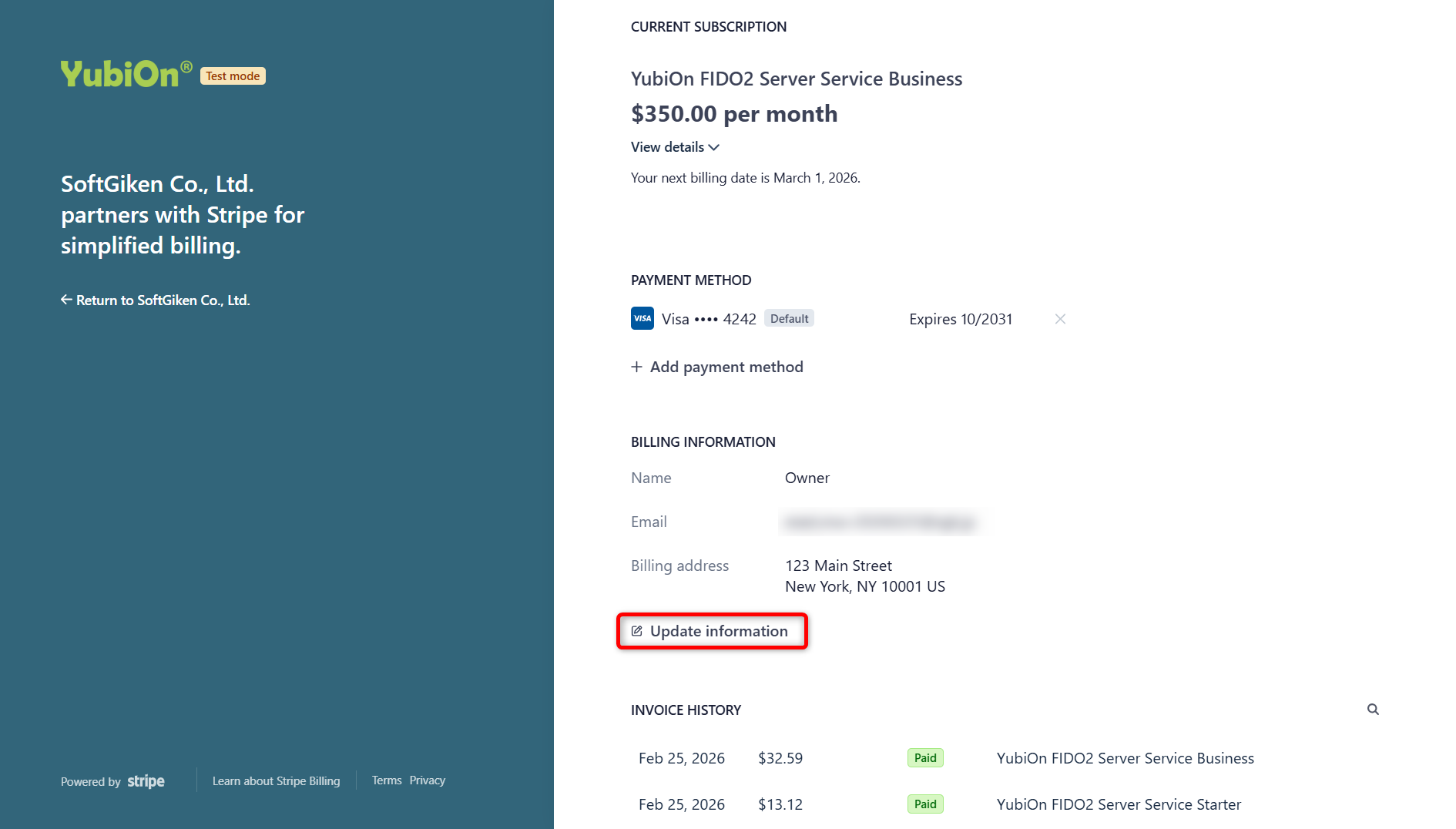The height and width of the screenshot is (829, 1456).
Task: Click the Stripe logo in footer
Action: pyautogui.click(x=146, y=781)
